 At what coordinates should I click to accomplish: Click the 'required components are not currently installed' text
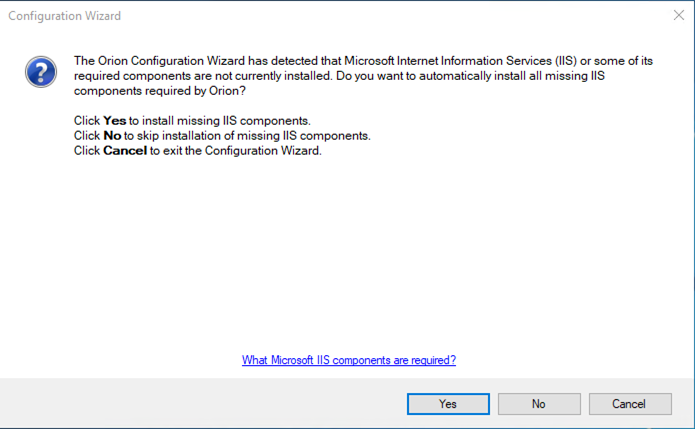pyautogui.click(x=203, y=76)
